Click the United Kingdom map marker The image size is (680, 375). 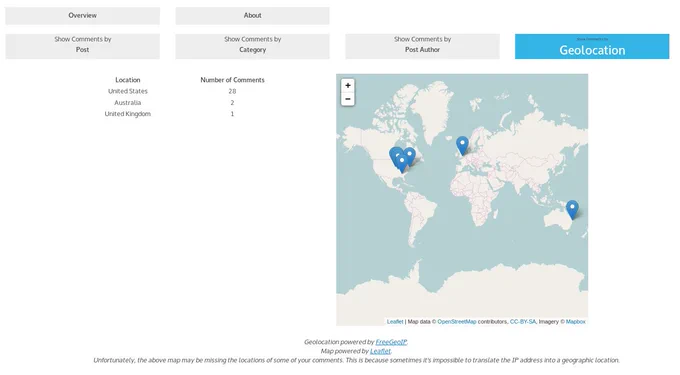[x=462, y=145]
